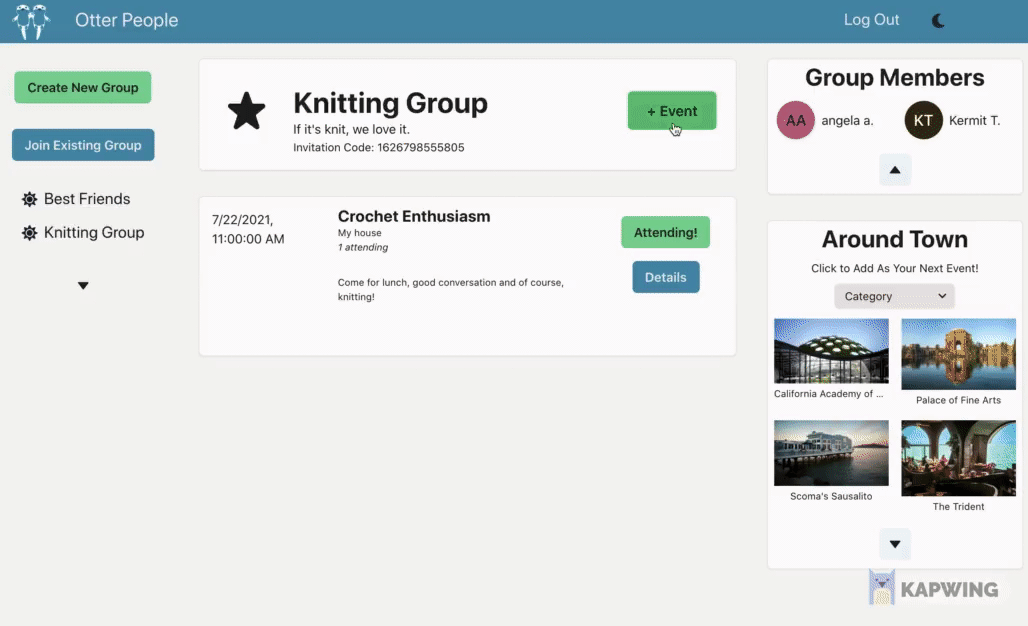The height and width of the screenshot is (626, 1028).
Task: Click the Crochet Enthusiasm event title
Action: click(x=414, y=216)
